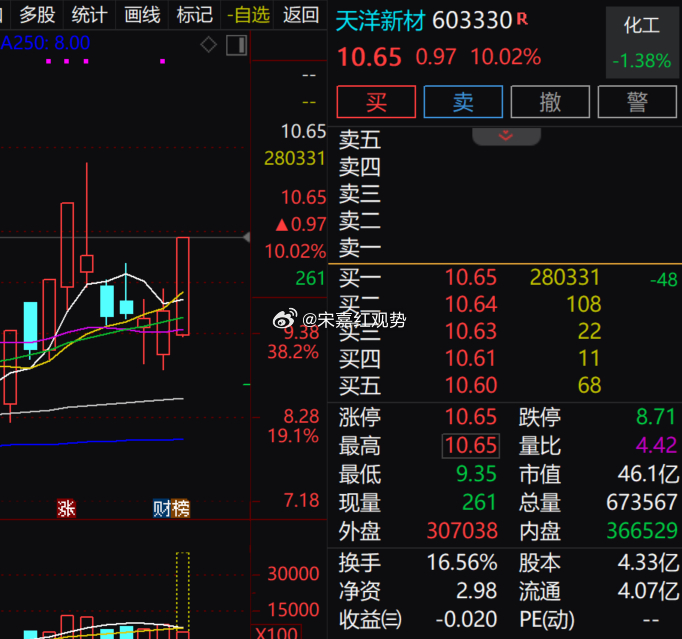Click the 最低 value 9.35
Image resolution: width=682 pixels, height=639 pixels.
click(x=476, y=474)
